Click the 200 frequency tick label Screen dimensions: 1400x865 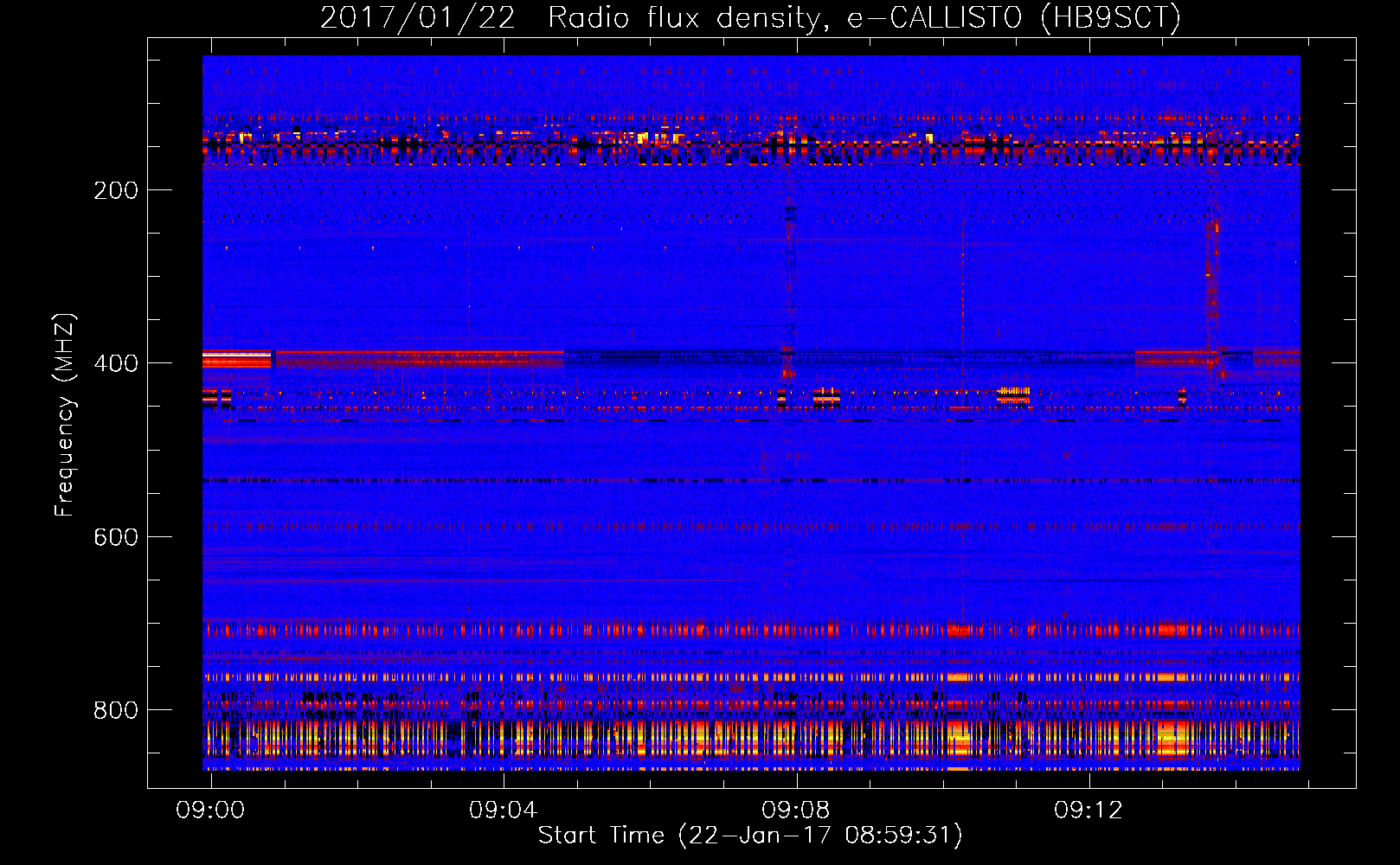116,190
